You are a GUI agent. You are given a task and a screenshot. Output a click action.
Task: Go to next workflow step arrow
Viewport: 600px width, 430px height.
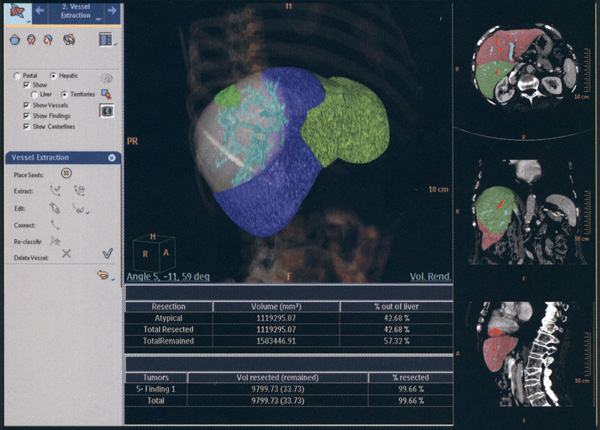pyautogui.click(x=112, y=11)
